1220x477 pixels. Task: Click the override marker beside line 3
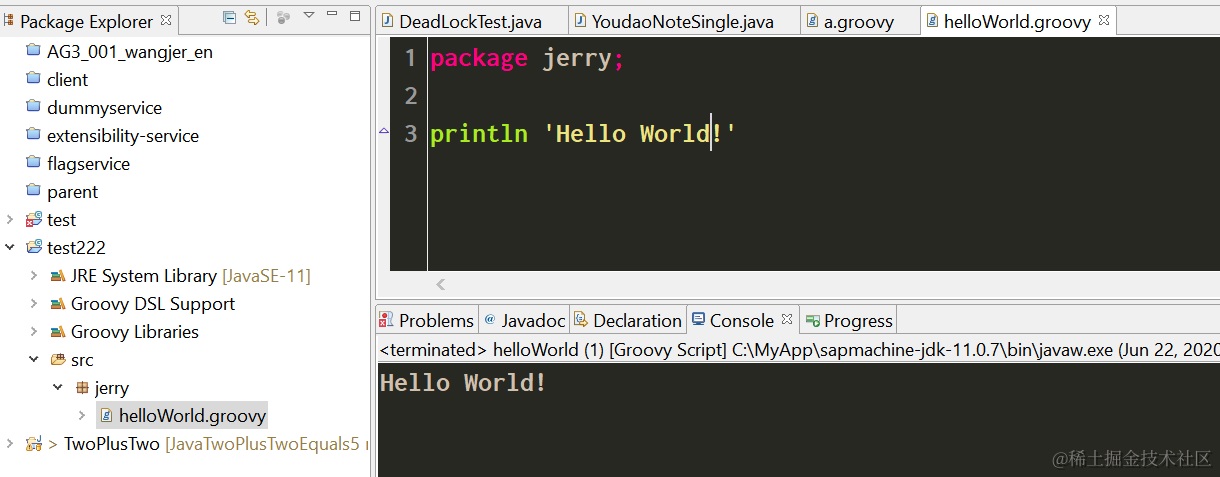tap(383, 131)
